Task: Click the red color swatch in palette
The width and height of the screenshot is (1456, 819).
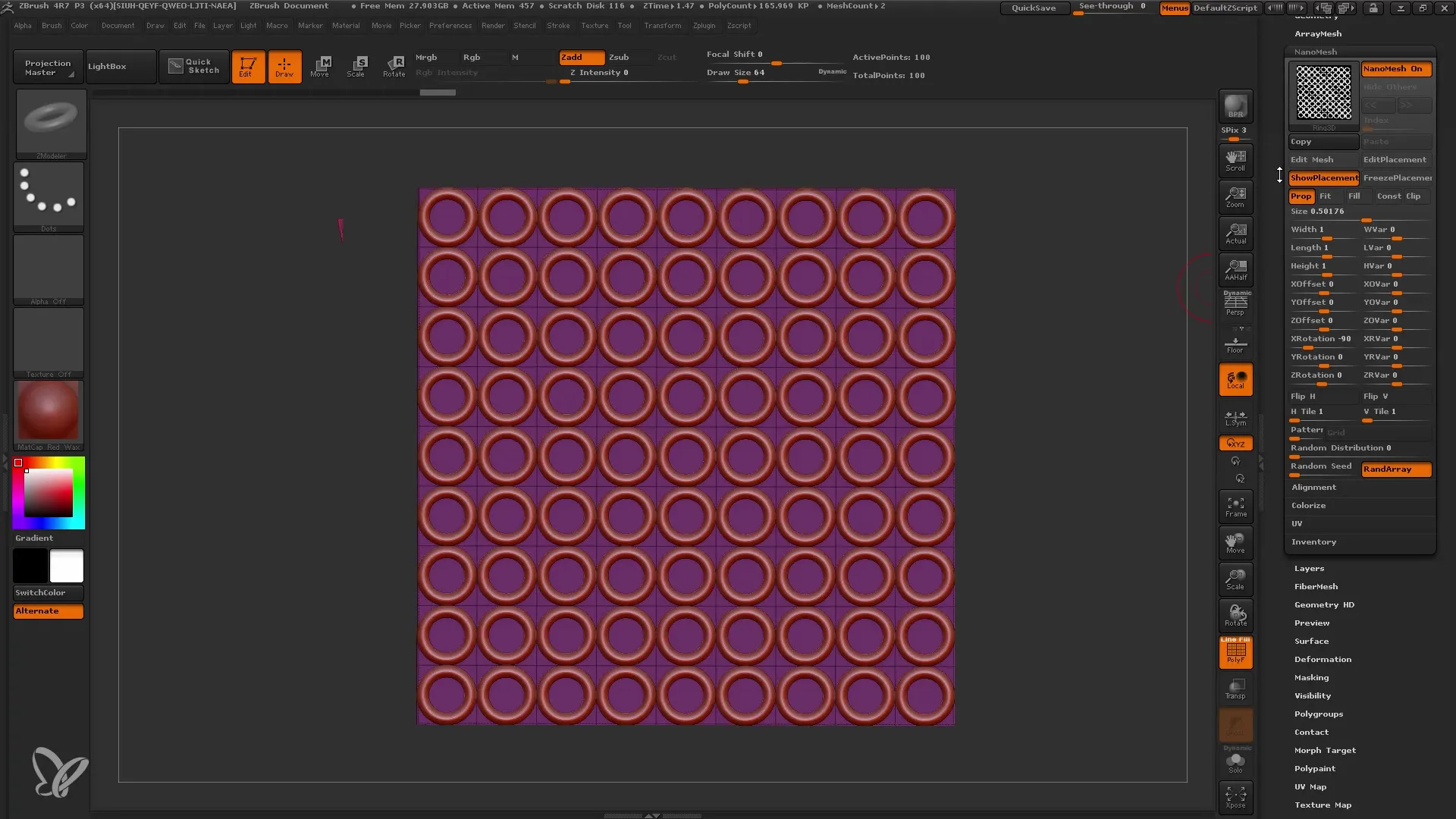Action: click(18, 463)
